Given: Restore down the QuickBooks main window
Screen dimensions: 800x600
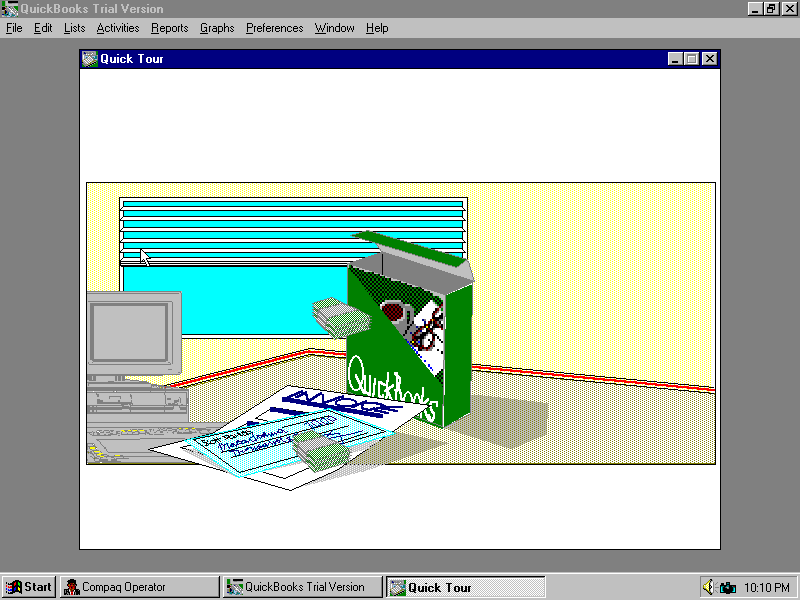Looking at the screenshot, I should click(x=771, y=9).
